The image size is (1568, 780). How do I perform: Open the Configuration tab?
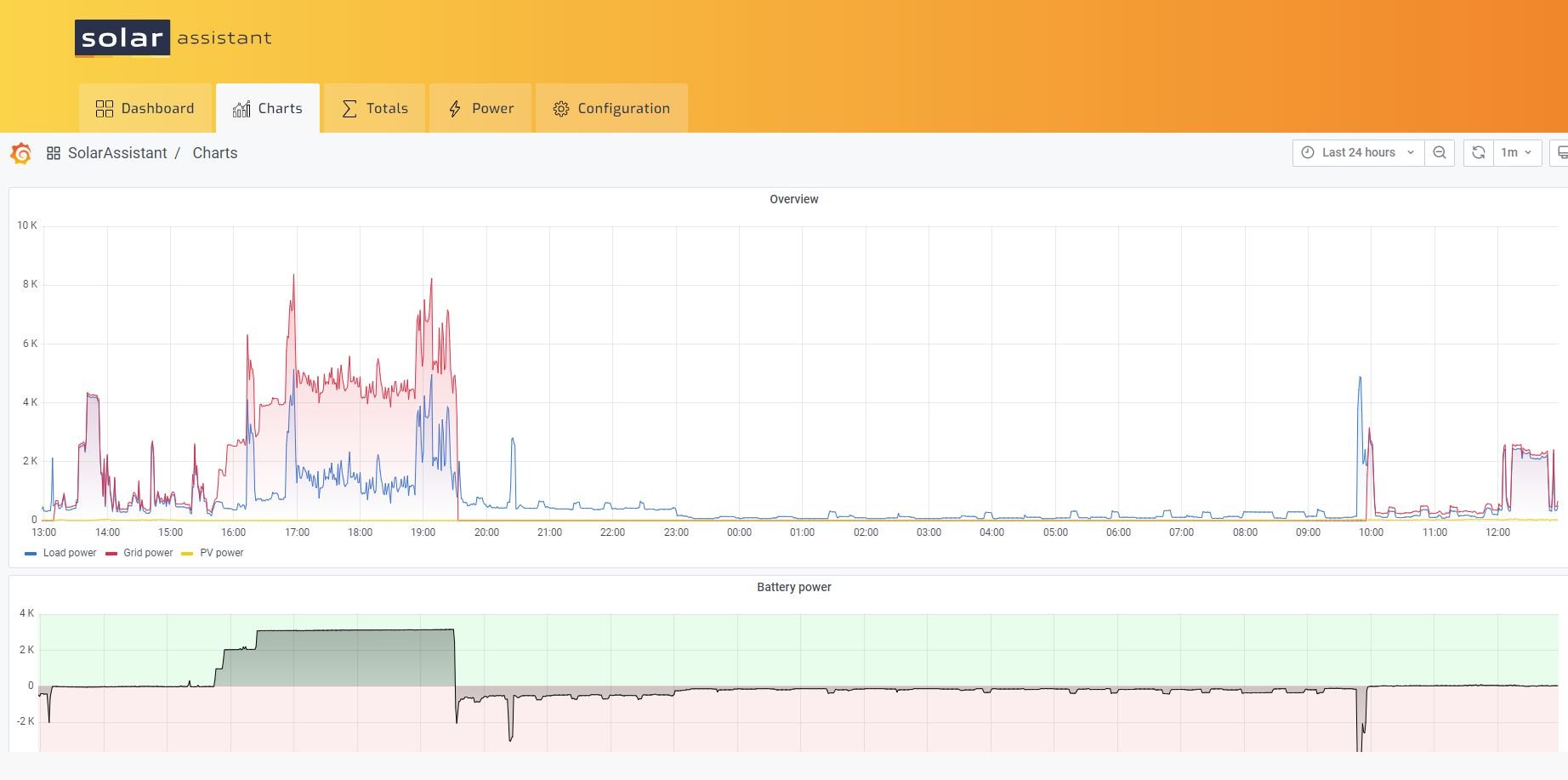(611, 109)
